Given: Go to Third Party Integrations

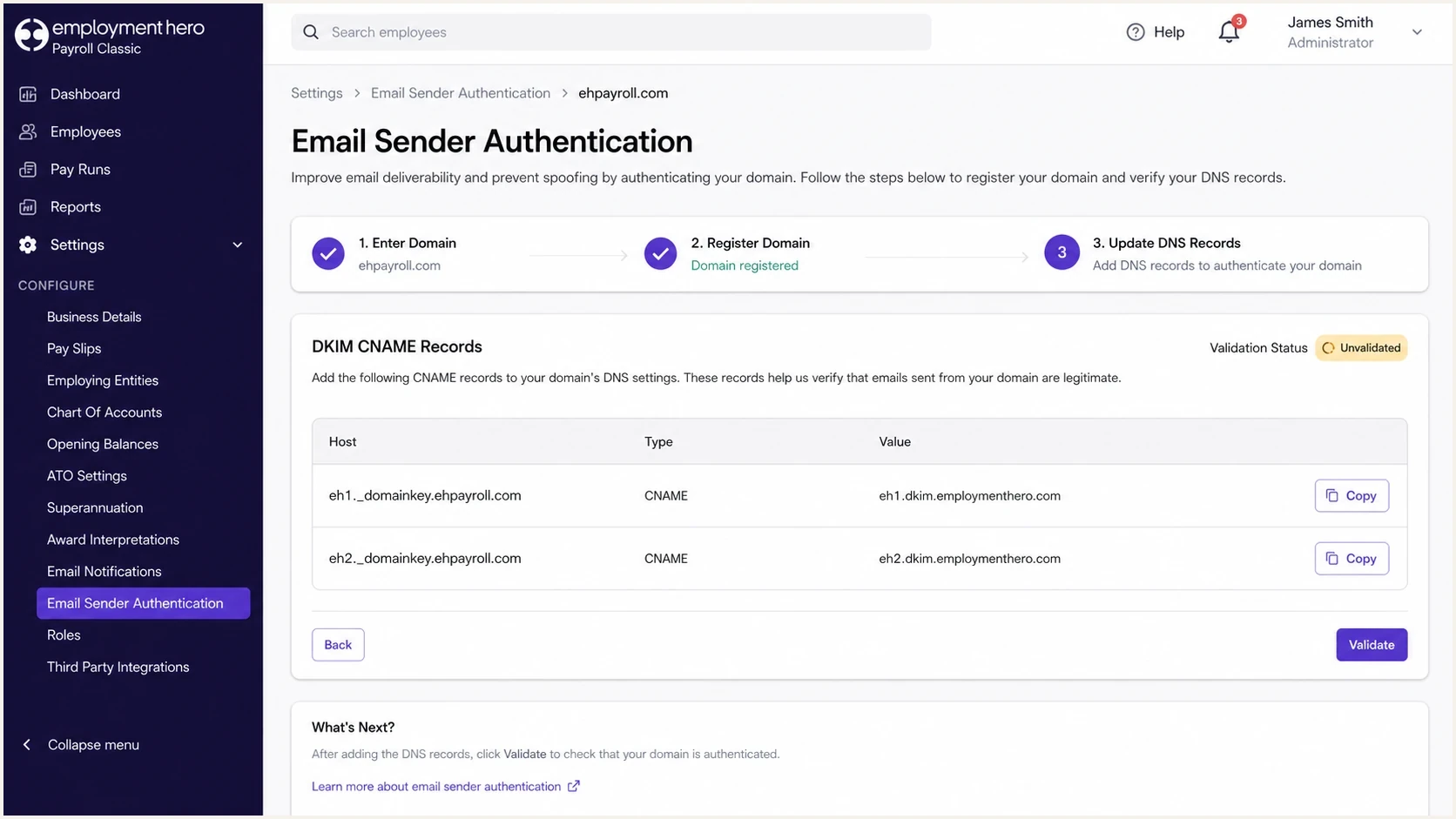Looking at the screenshot, I should tap(118, 667).
